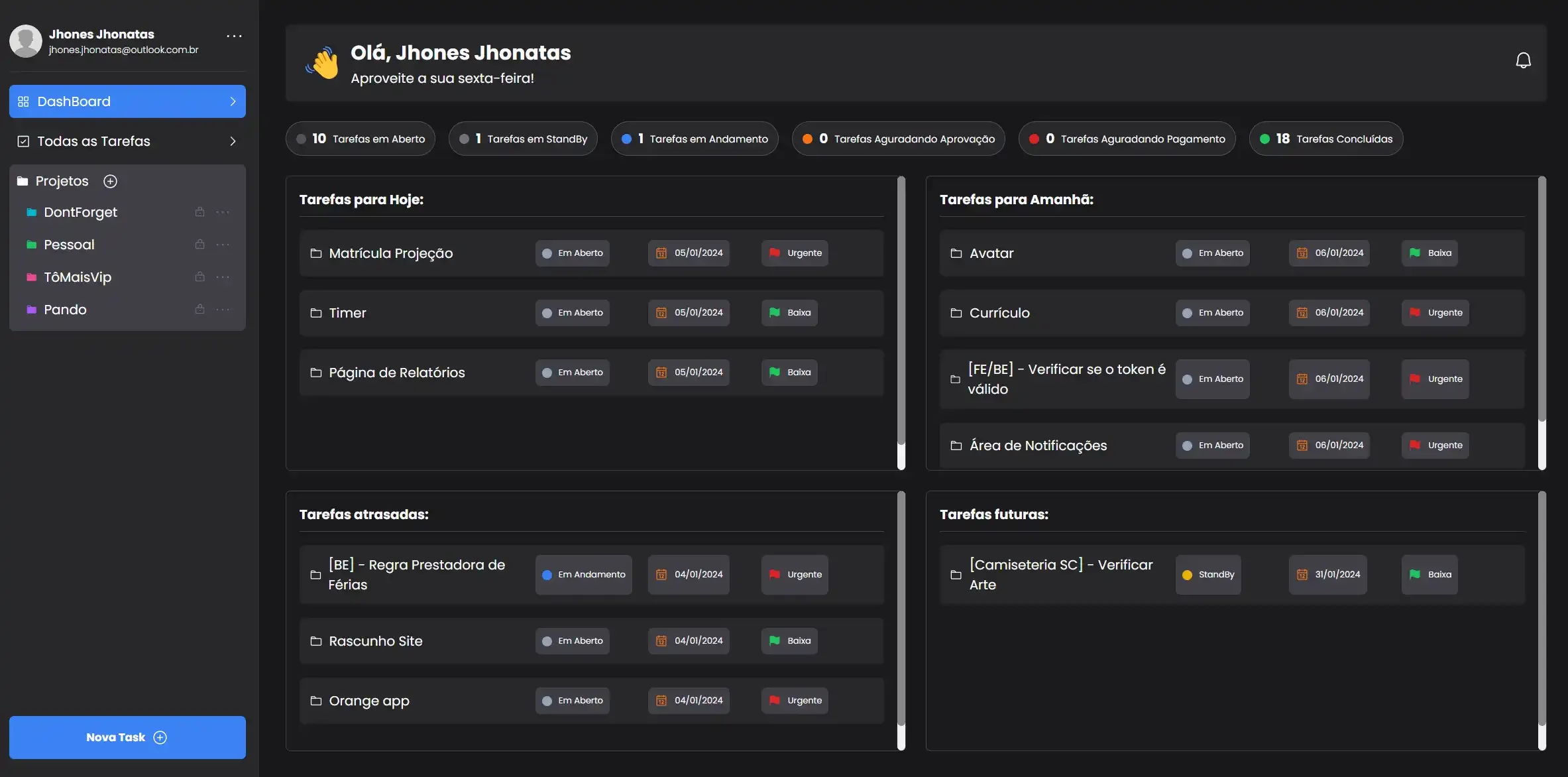Click the folder icon of Currículo task
1568x777 pixels.
tap(956, 313)
